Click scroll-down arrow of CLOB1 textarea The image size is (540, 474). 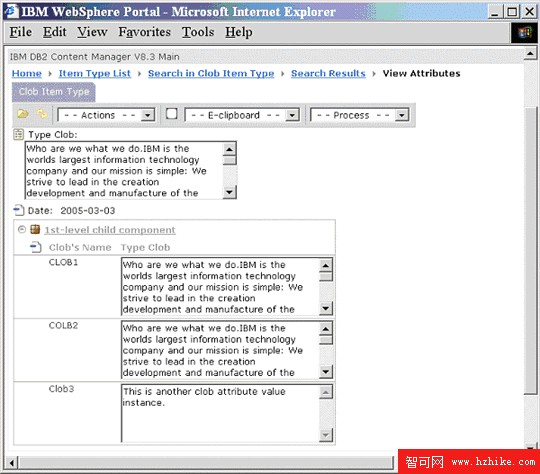(326, 308)
